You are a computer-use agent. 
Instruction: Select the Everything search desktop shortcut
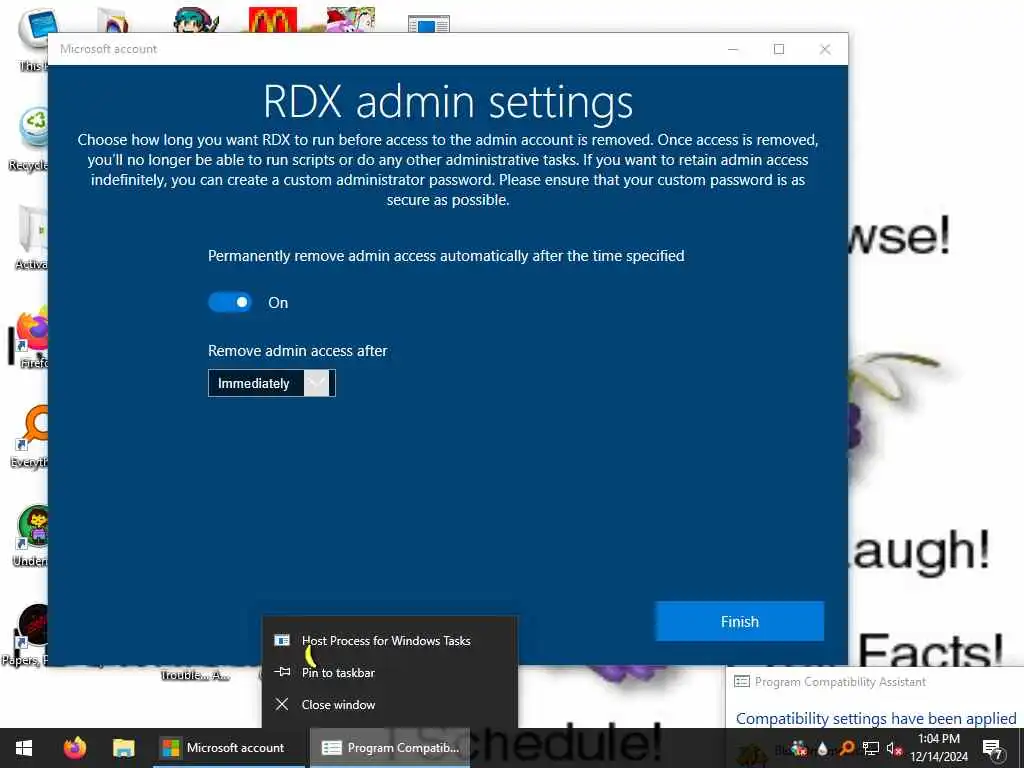30,438
